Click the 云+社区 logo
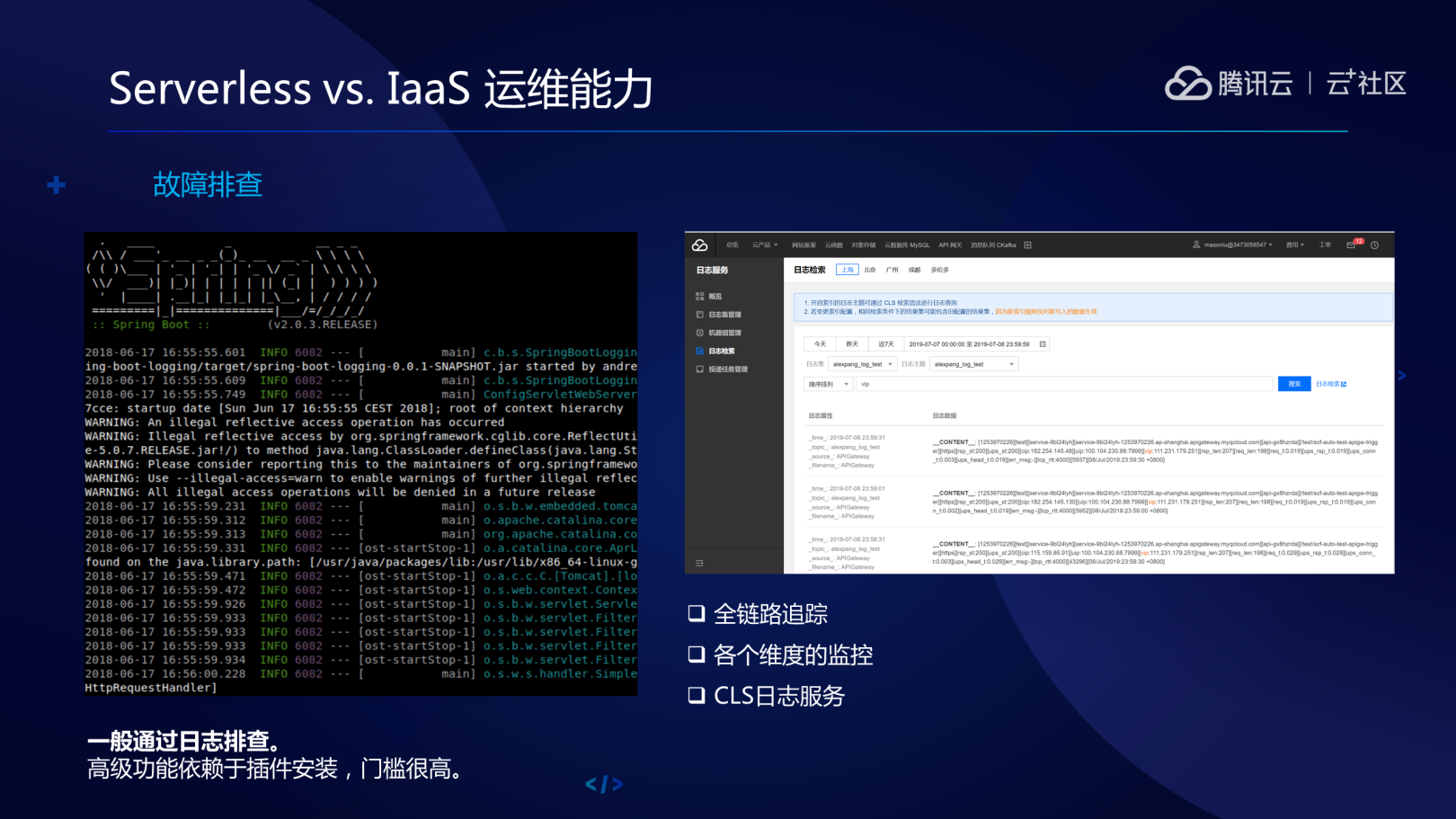 [x=1366, y=84]
